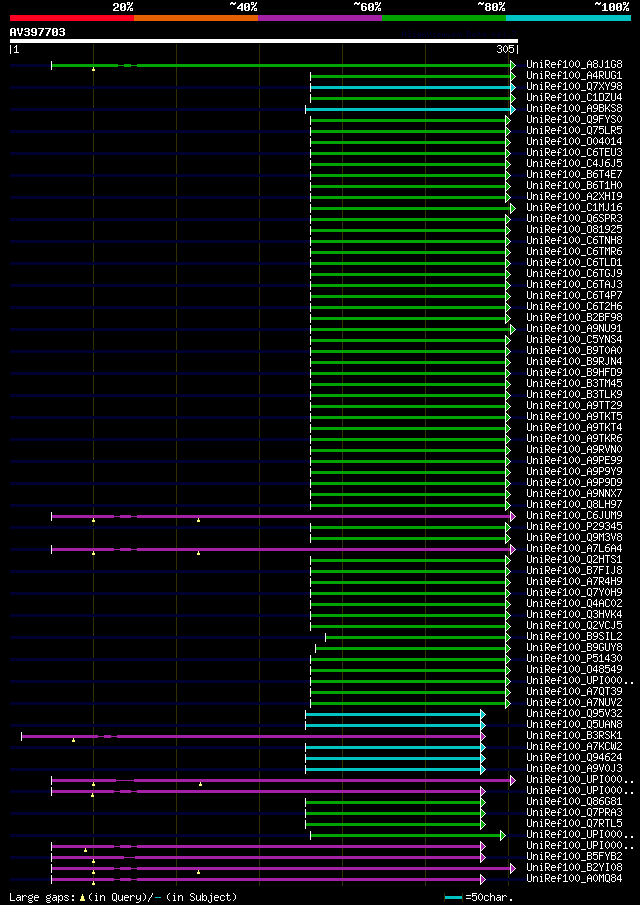Open hit UniRef100_A8J1G8
This screenshot has width=640, height=905.
(574, 65)
